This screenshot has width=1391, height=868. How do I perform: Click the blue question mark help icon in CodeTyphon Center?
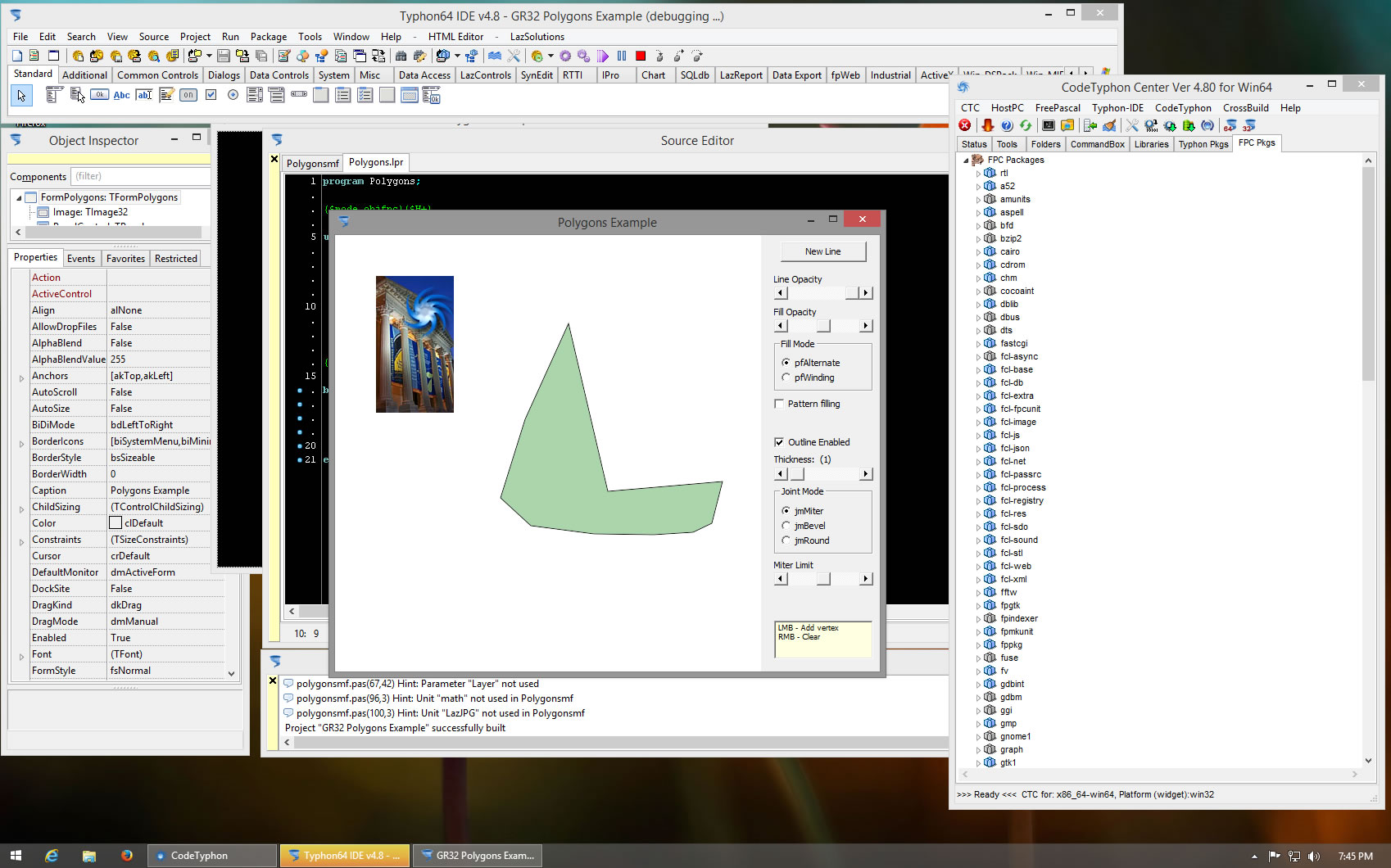coord(1007,125)
